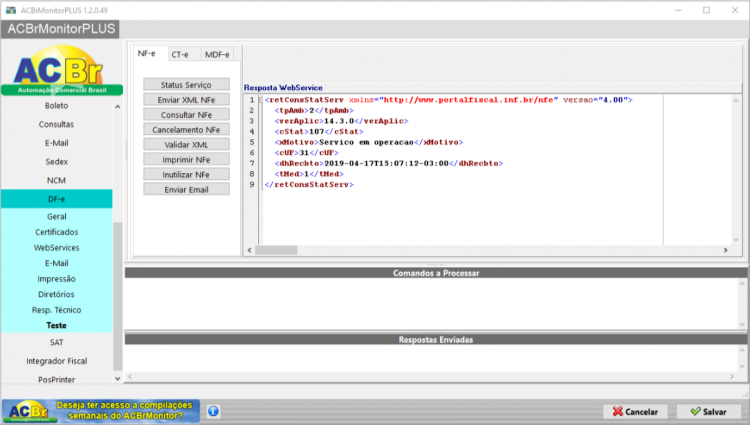Viewport: 750px width, 425px height.
Task: Click the ACBr logo in the sidebar
Action: click(x=62, y=70)
